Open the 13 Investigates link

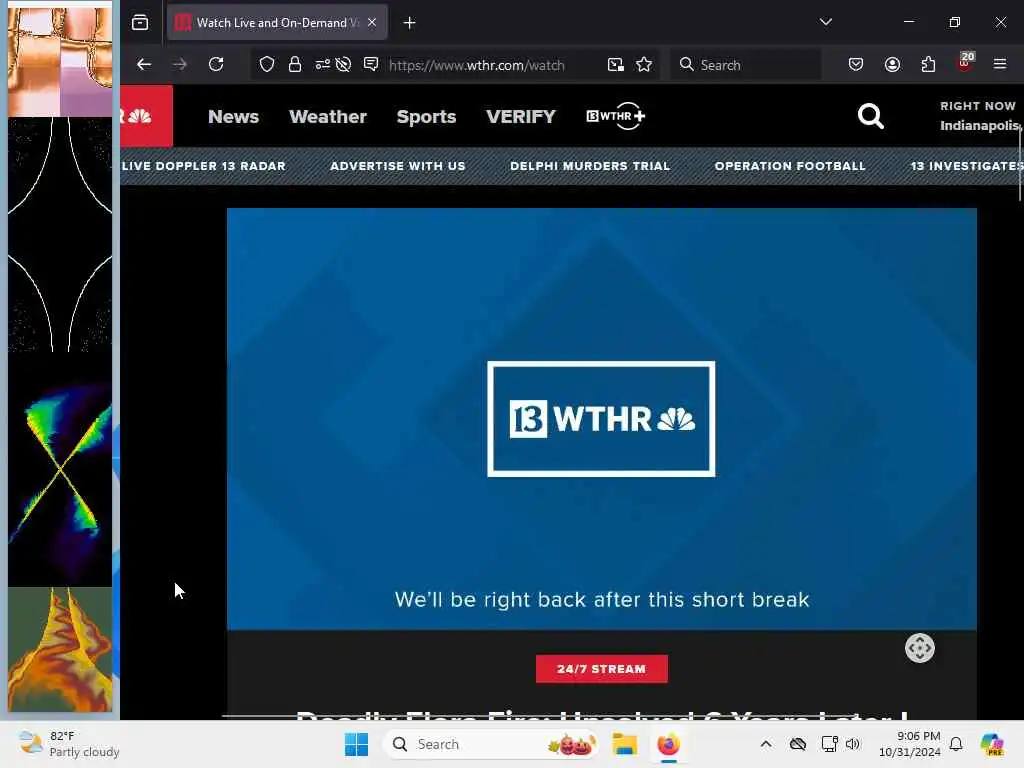point(966,166)
